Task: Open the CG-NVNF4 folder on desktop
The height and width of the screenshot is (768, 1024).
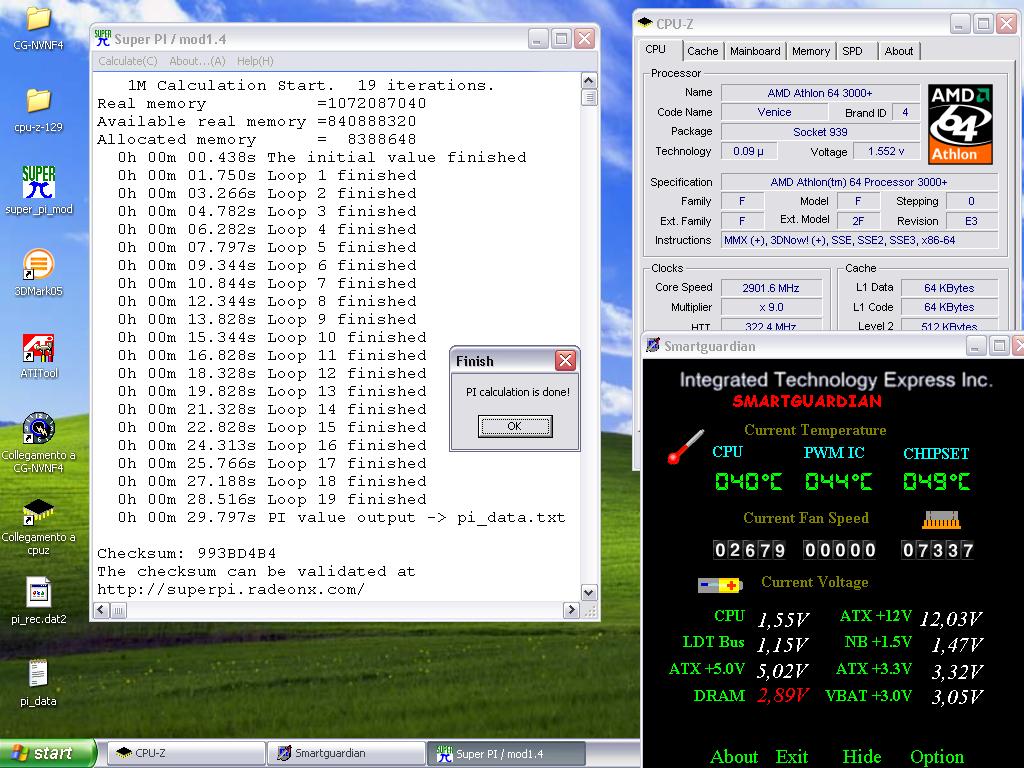Action: (x=38, y=20)
